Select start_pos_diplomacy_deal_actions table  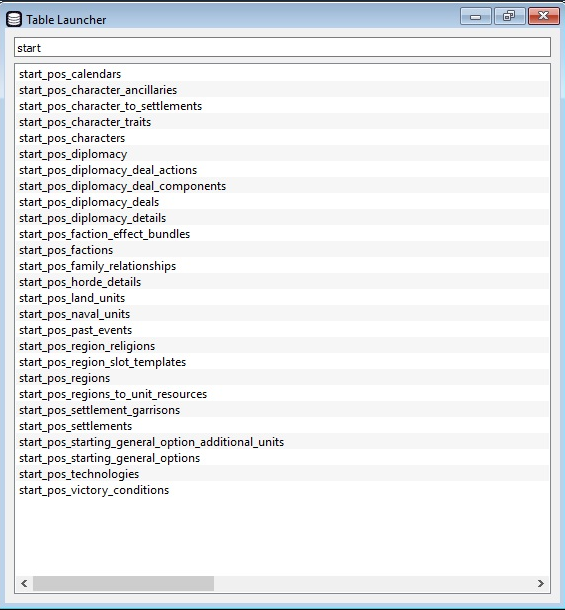coord(282,170)
